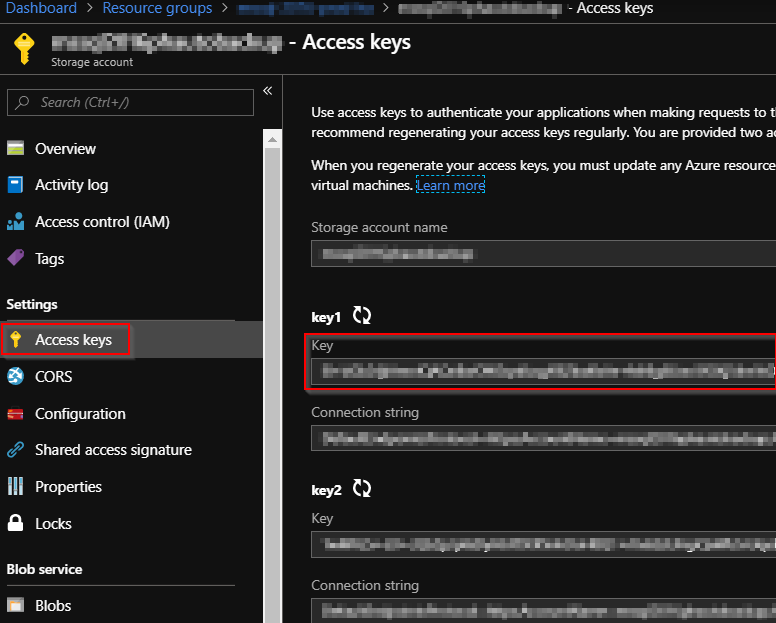
Task: Focus the Search (Ctrl+/) field
Action: click(131, 102)
